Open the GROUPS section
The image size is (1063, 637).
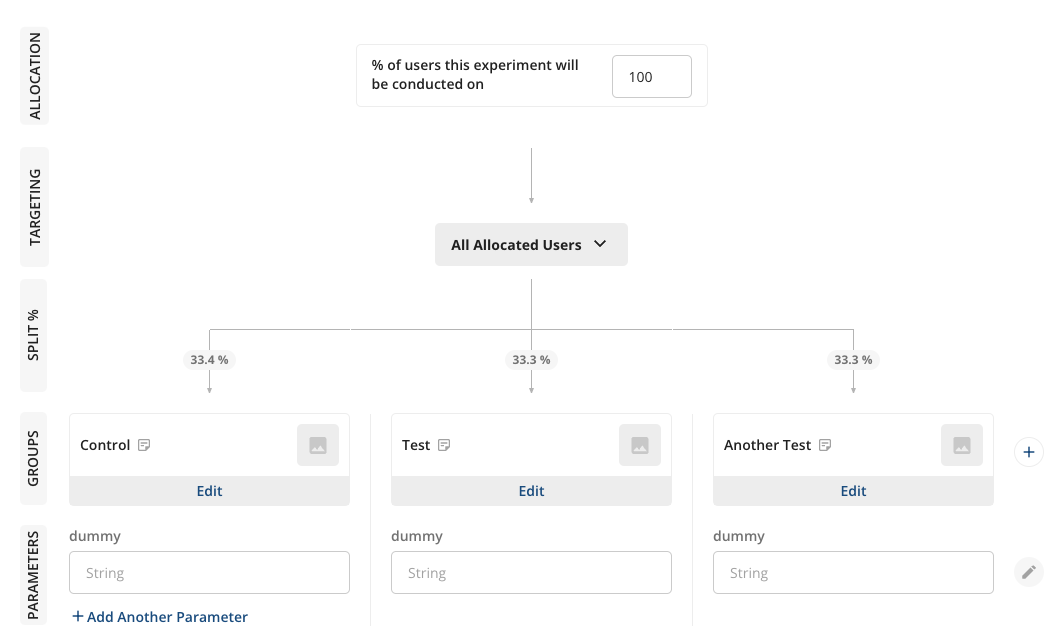[34, 458]
